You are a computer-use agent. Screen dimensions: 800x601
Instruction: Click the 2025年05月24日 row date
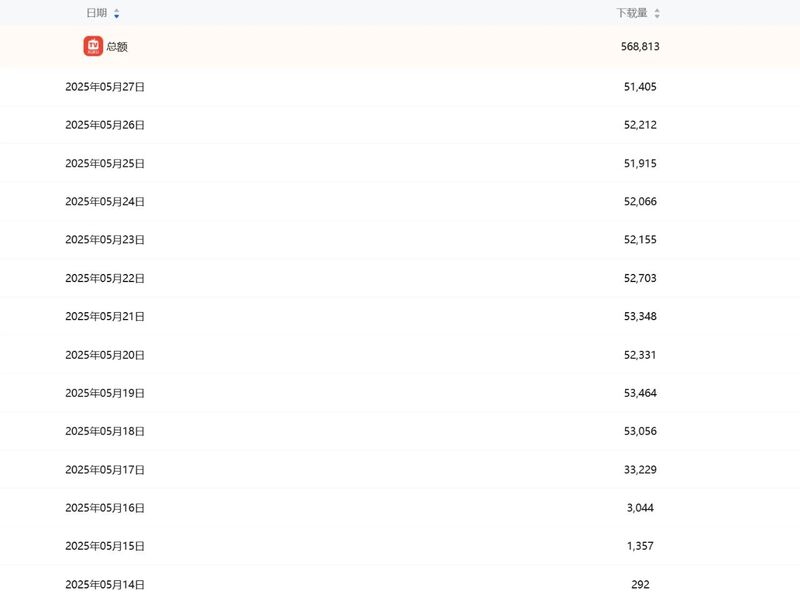point(105,202)
